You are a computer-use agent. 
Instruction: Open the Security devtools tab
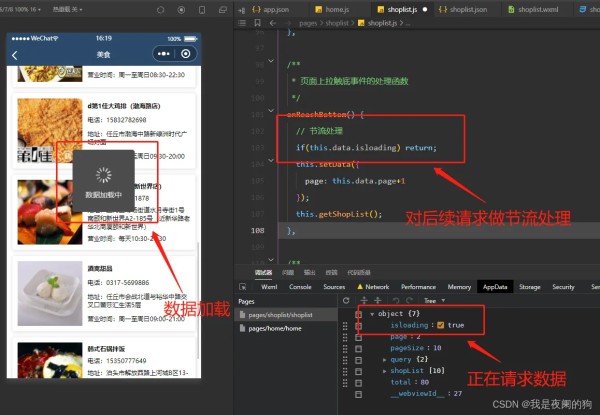(563, 286)
